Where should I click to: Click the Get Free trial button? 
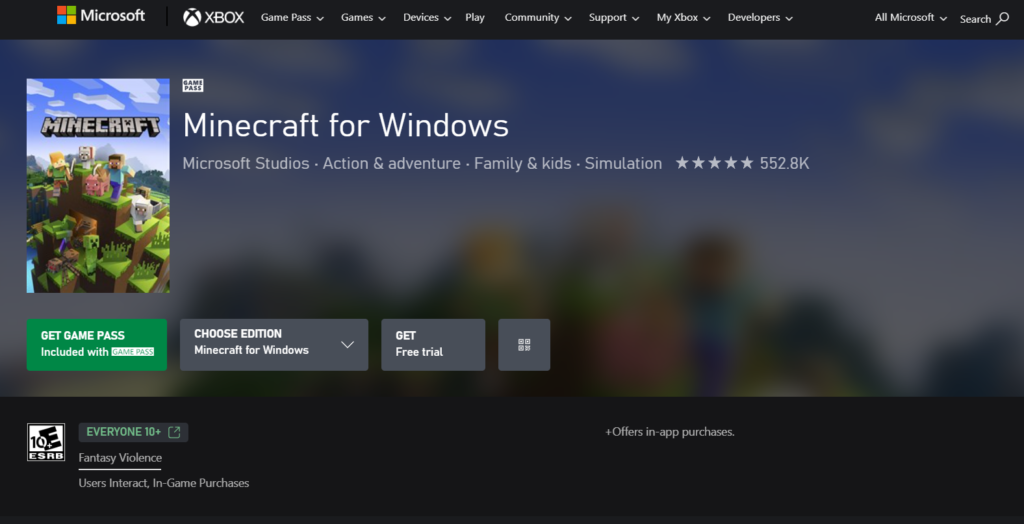[433, 345]
